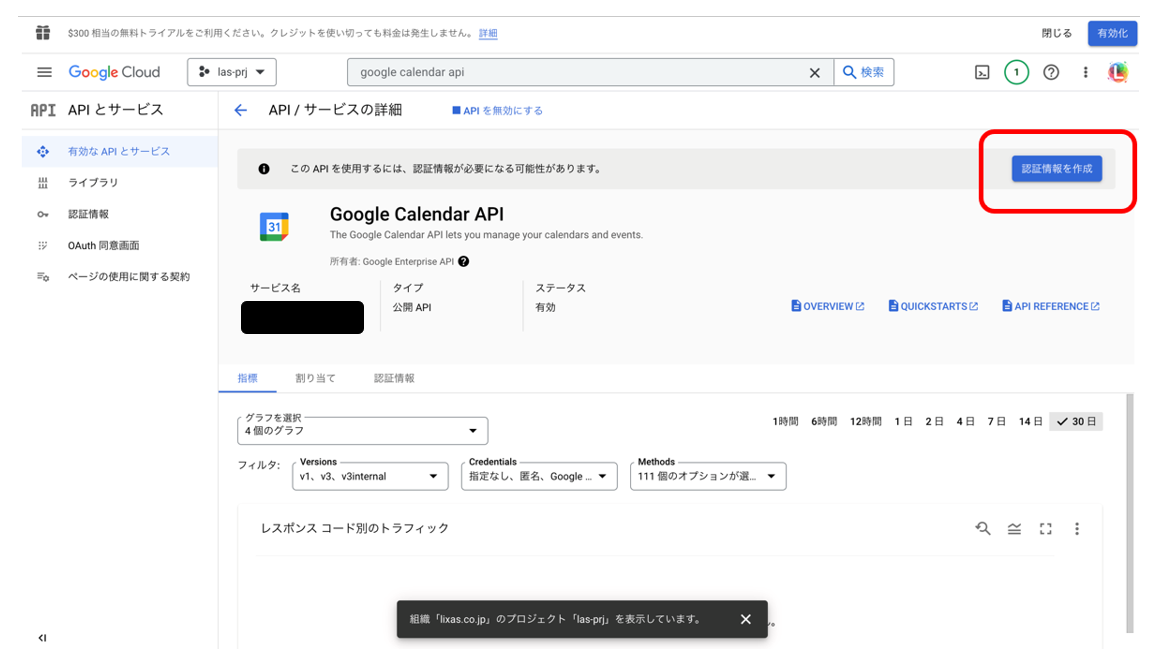Switch to the 割り当て tab
1152x666 pixels.
click(x=315, y=378)
